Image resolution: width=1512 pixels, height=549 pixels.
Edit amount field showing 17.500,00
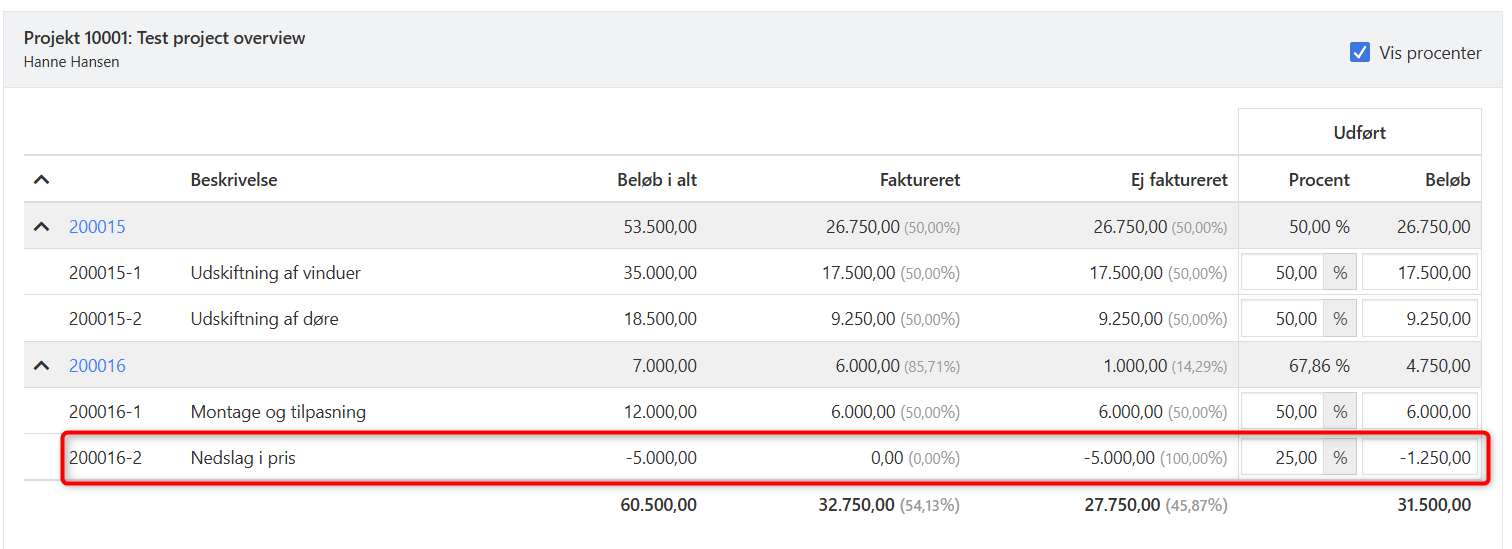pos(1420,273)
